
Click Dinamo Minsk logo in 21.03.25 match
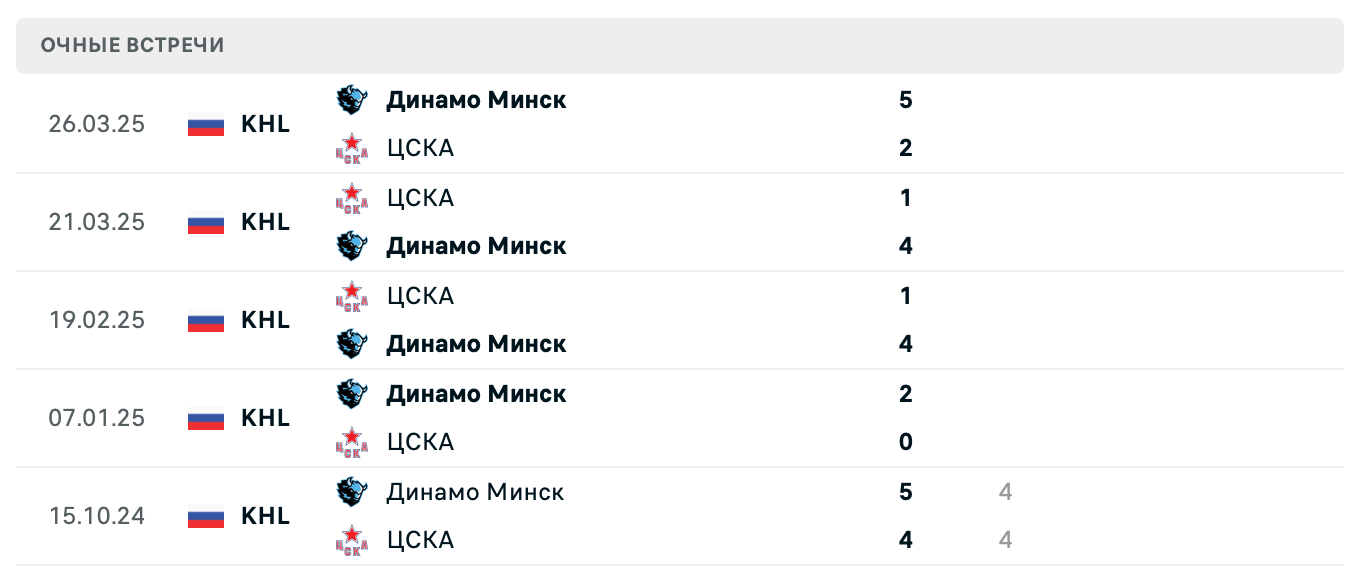351,245
